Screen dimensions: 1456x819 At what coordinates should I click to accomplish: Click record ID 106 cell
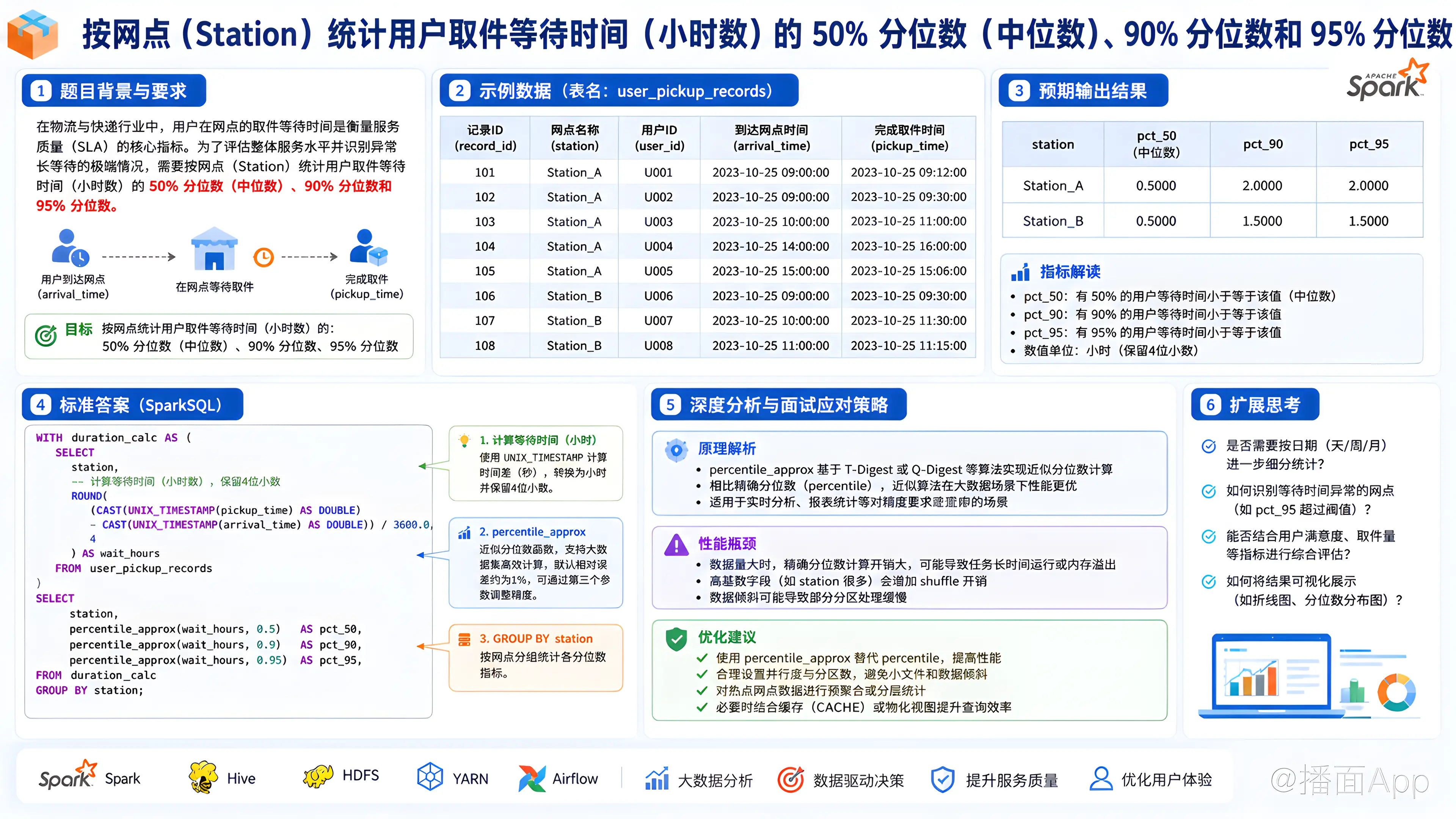coord(485,296)
